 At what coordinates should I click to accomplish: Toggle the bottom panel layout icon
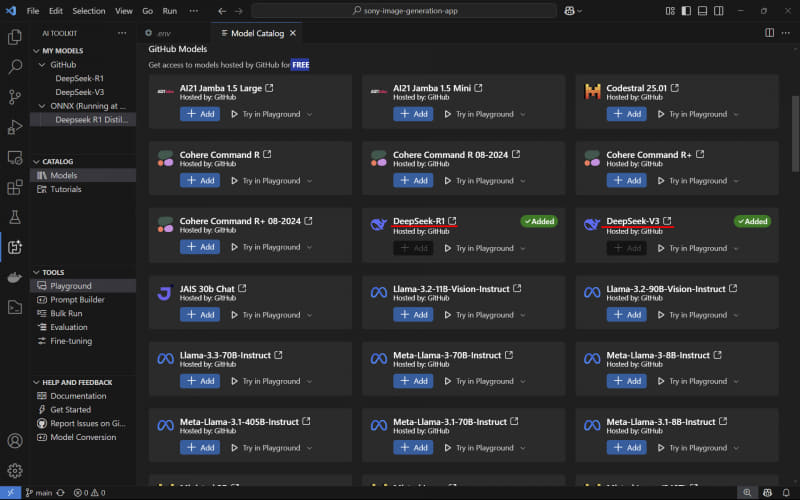pos(703,11)
